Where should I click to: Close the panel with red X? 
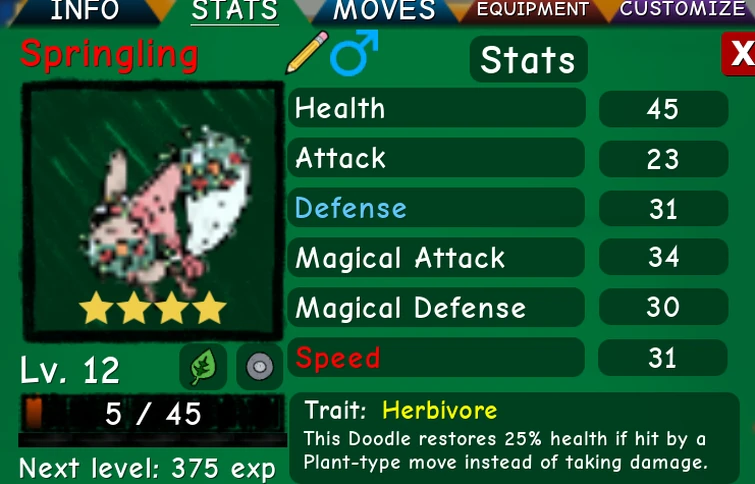(739, 53)
